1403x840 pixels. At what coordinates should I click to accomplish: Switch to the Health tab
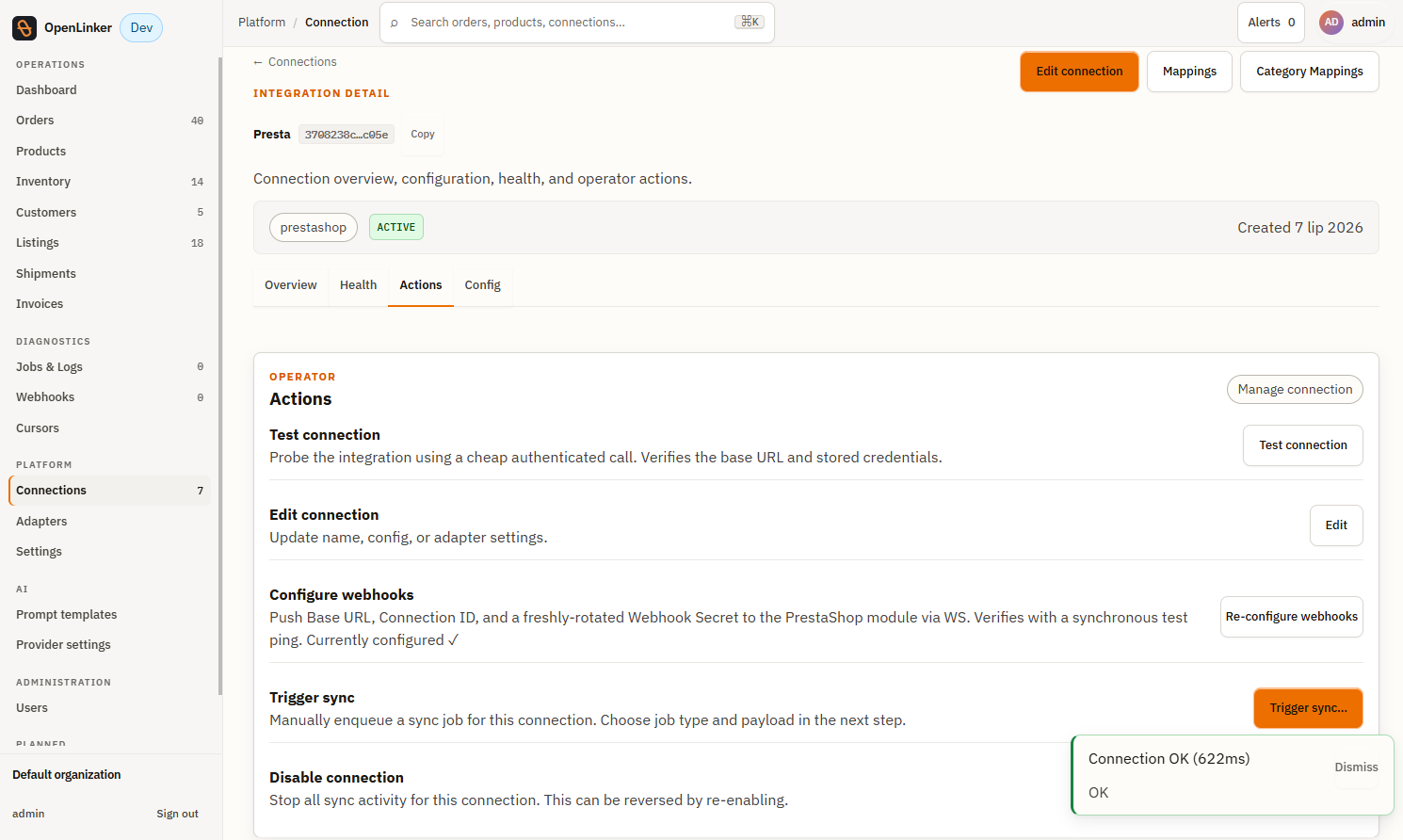[358, 285]
